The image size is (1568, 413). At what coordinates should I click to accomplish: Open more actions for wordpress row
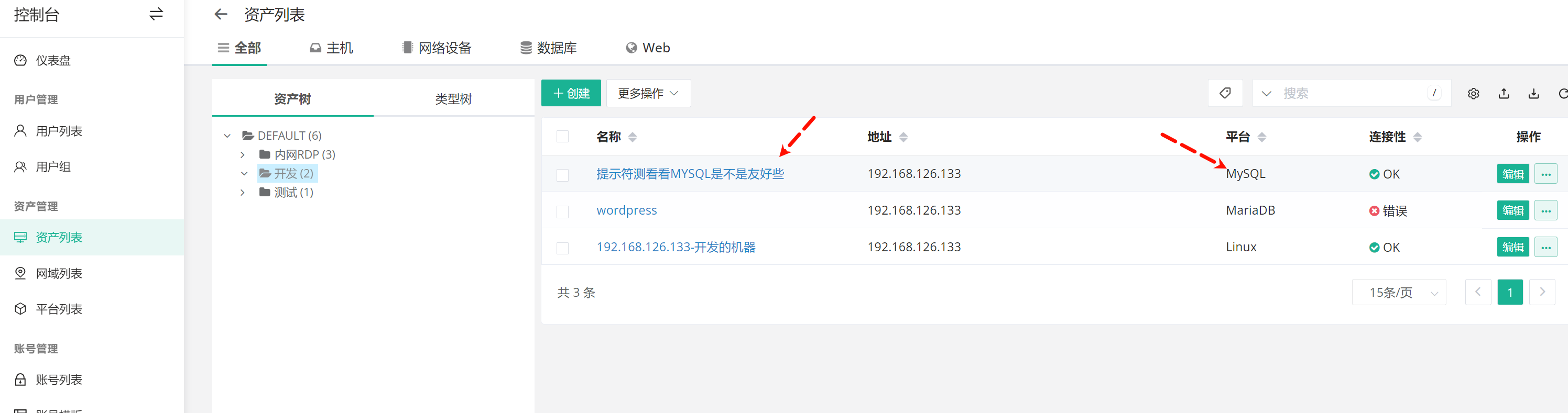1545,210
